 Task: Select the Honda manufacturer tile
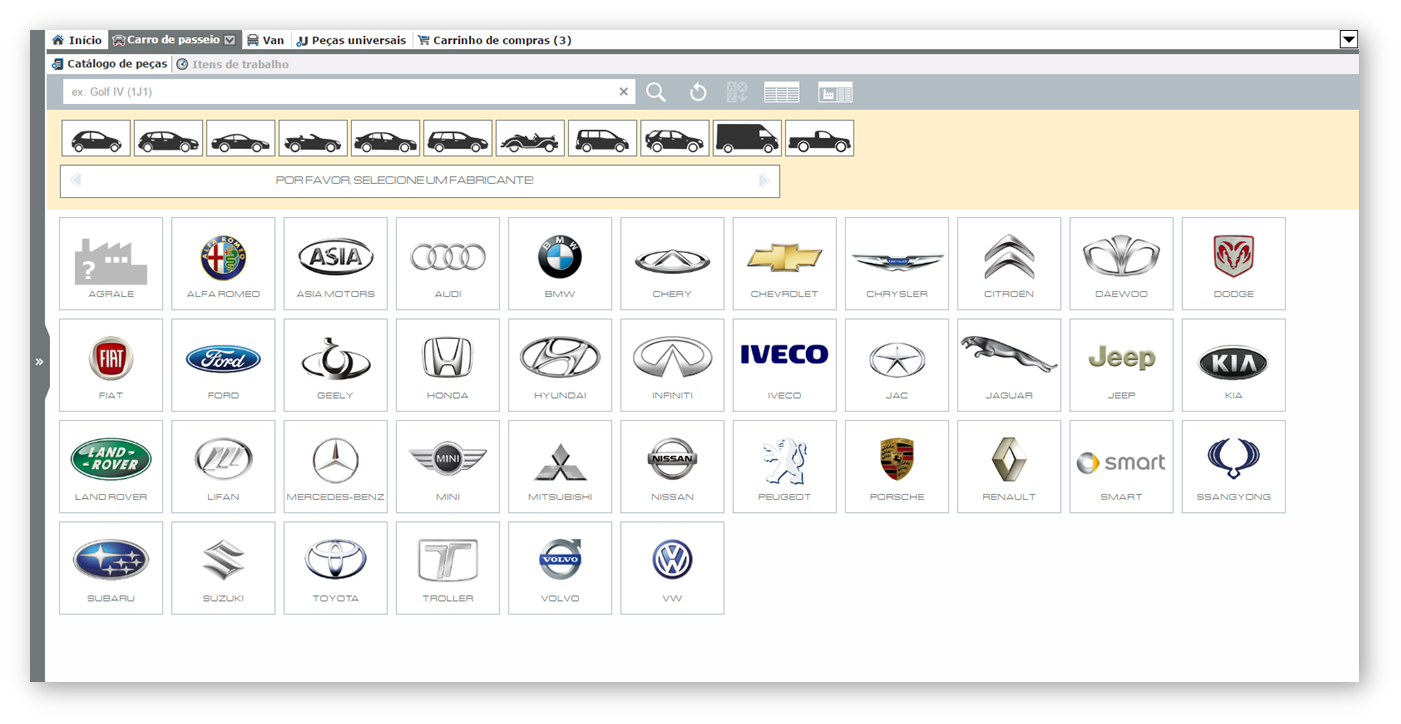(x=448, y=365)
